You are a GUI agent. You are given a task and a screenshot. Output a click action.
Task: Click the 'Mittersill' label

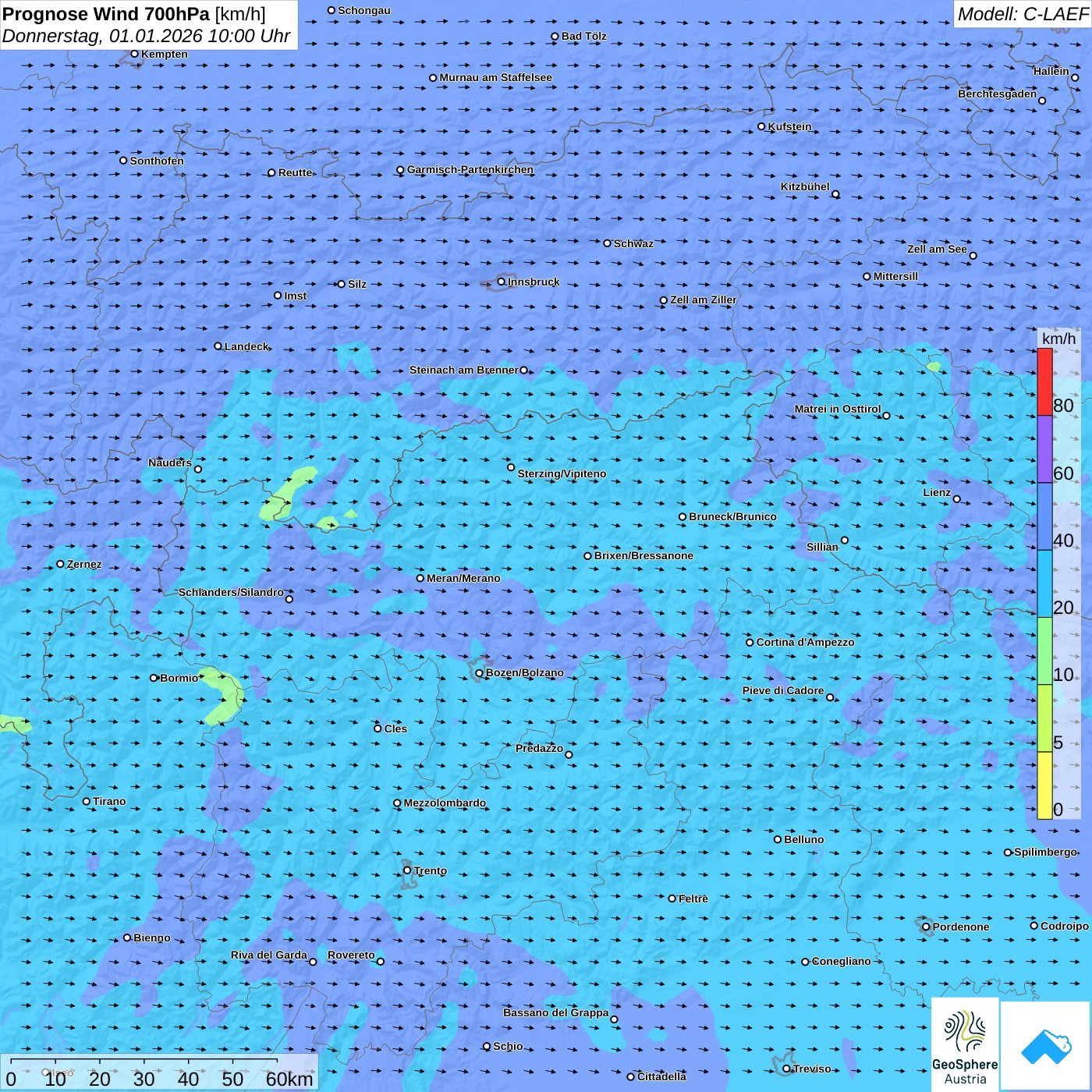[x=896, y=276]
